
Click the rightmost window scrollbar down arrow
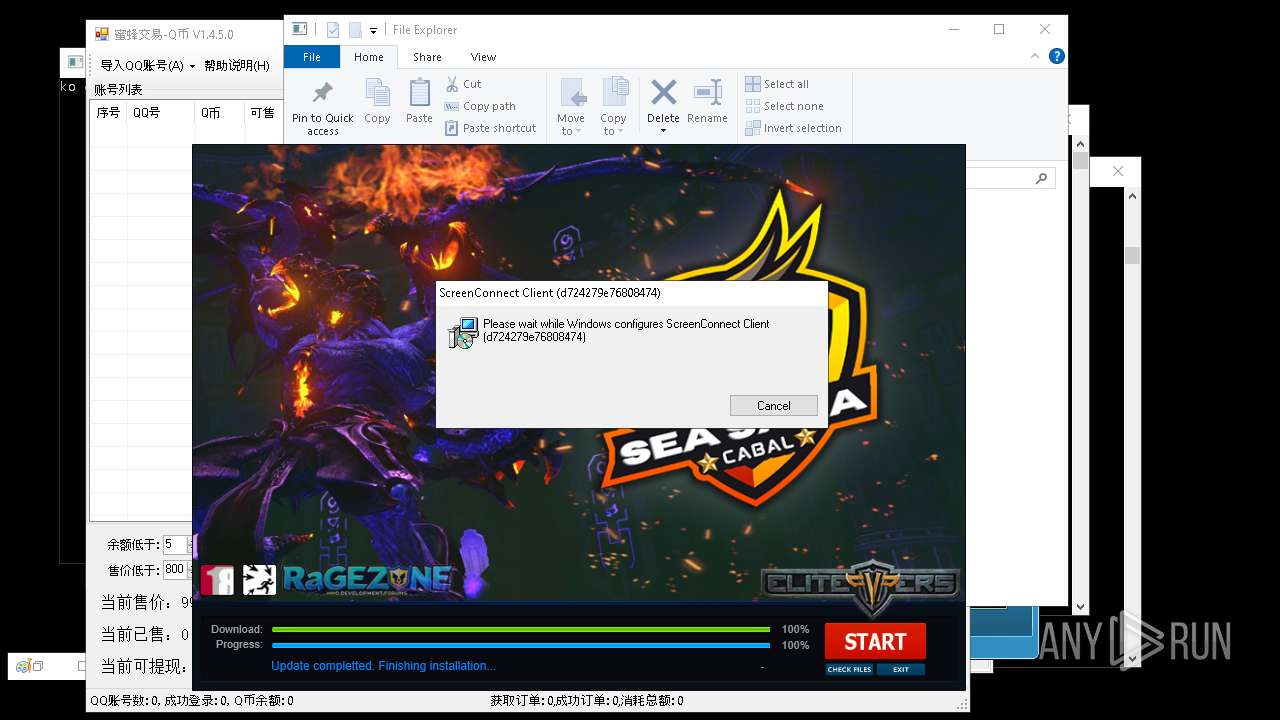1132,659
